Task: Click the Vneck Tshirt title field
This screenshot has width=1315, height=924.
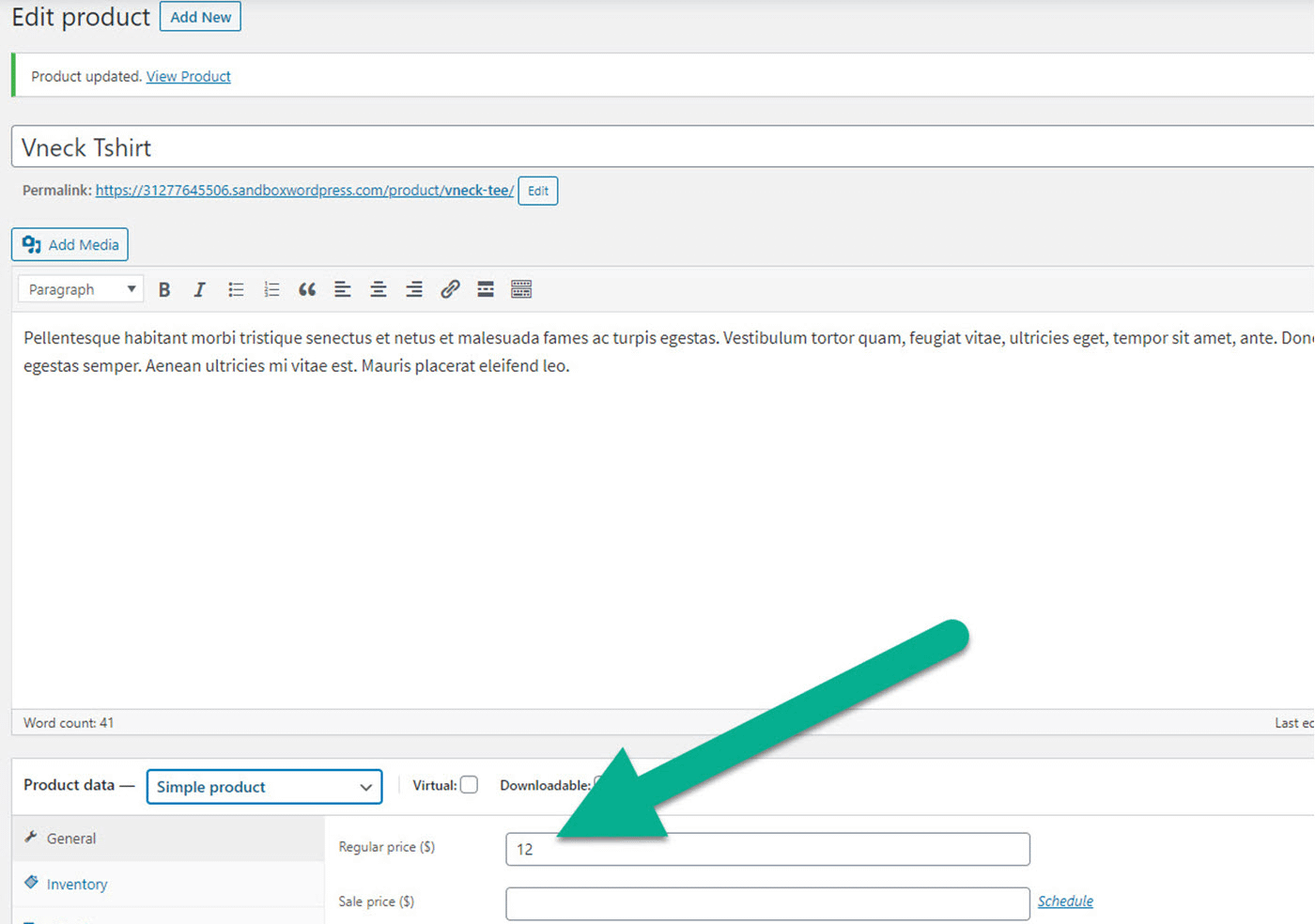Action: [663, 147]
